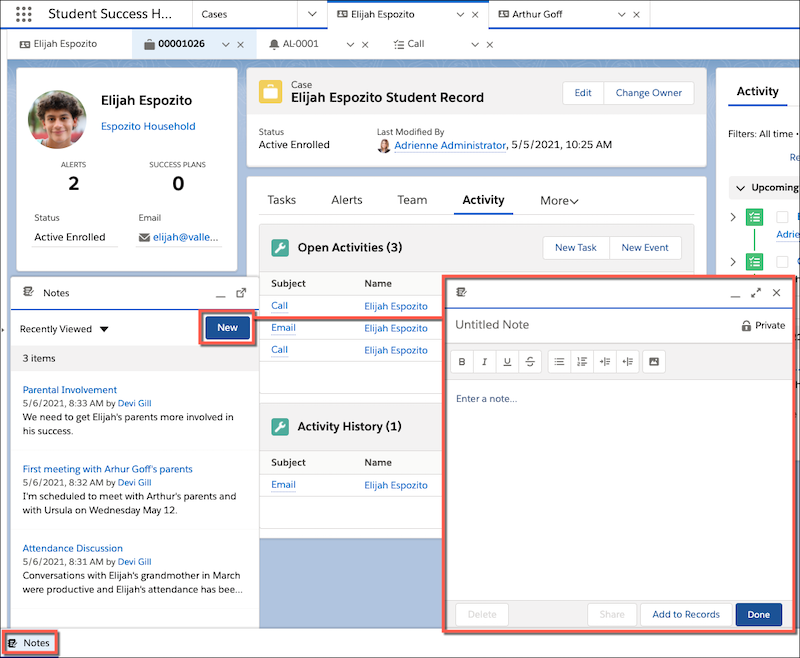This screenshot has width=800, height=658.
Task: Minimize the Notes utility panel
Action: [x=220, y=293]
